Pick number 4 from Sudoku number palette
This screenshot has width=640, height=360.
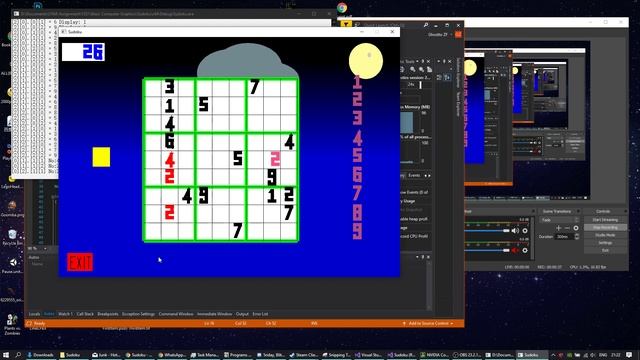tap(357, 138)
